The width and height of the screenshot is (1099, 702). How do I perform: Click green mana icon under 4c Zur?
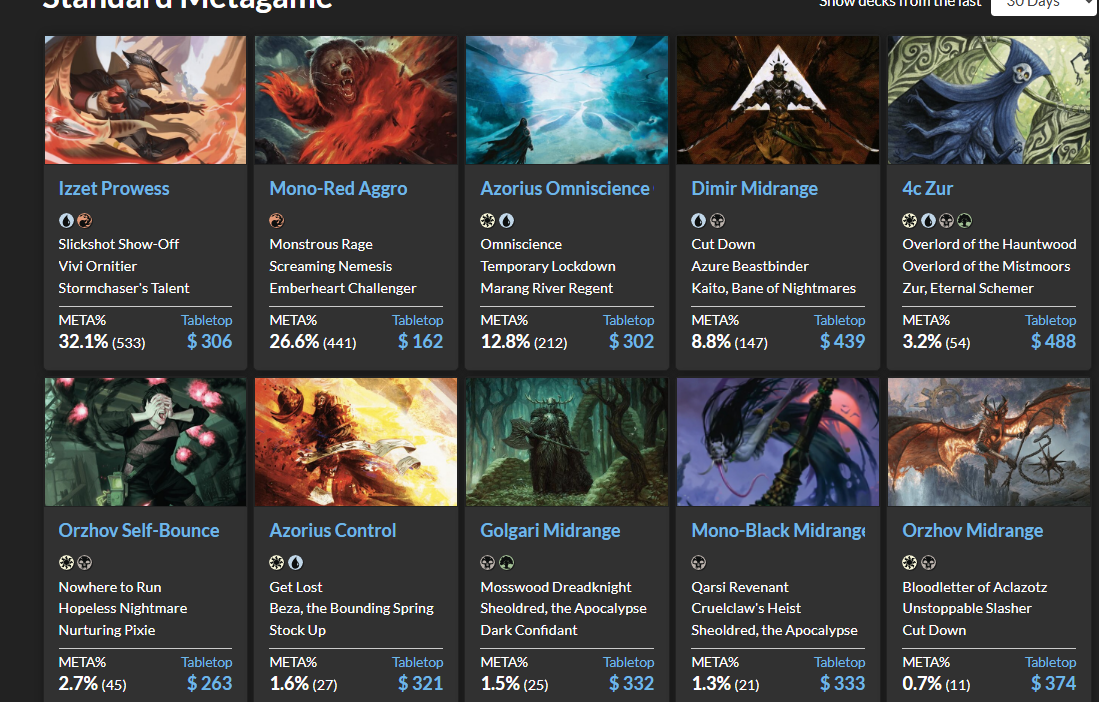click(964, 221)
